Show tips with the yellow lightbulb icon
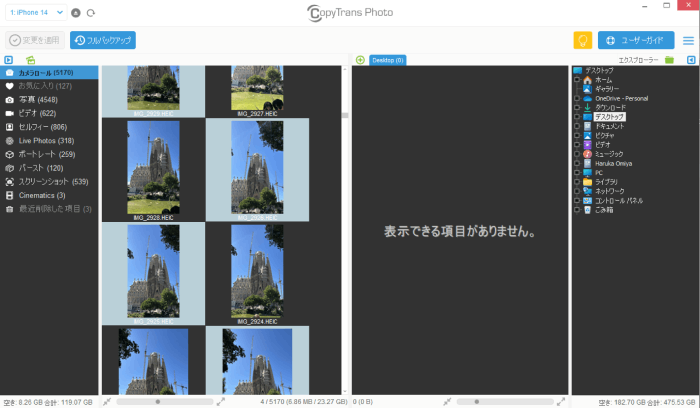This screenshot has height=408, width=700. (x=583, y=40)
